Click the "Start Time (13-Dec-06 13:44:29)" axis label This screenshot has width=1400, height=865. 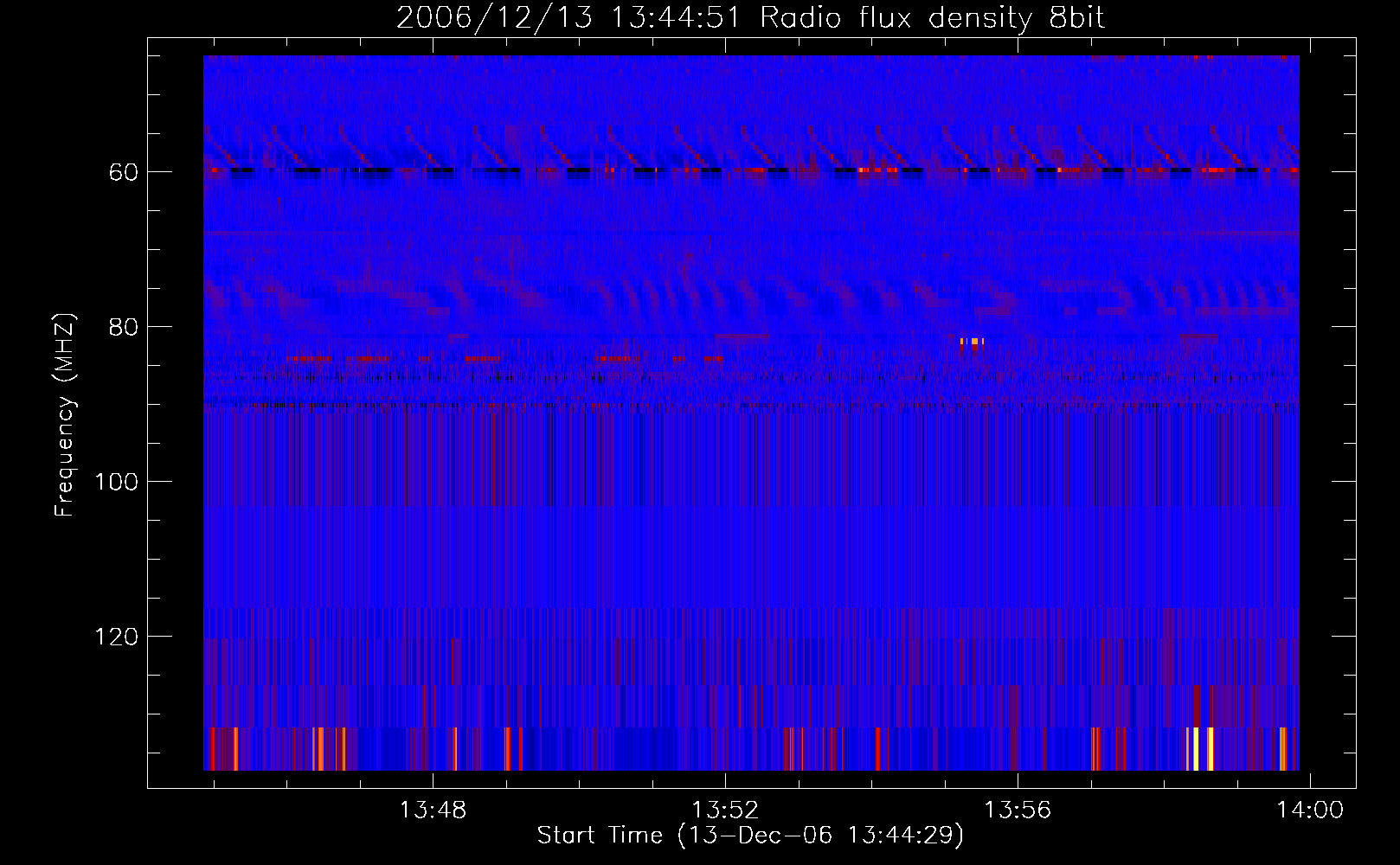coord(750,836)
